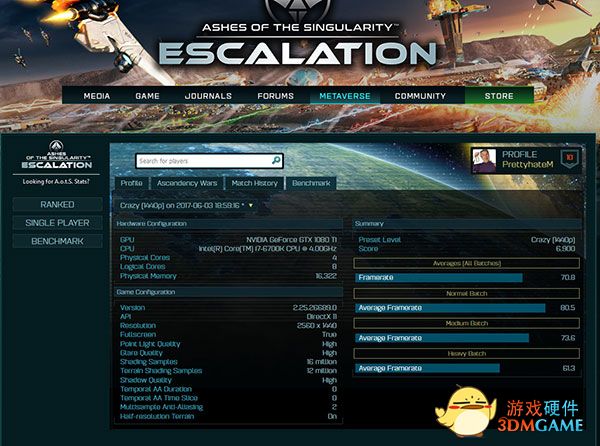600x446 pixels.
Task: Click the Heavy Batch header
Action: pos(467,353)
